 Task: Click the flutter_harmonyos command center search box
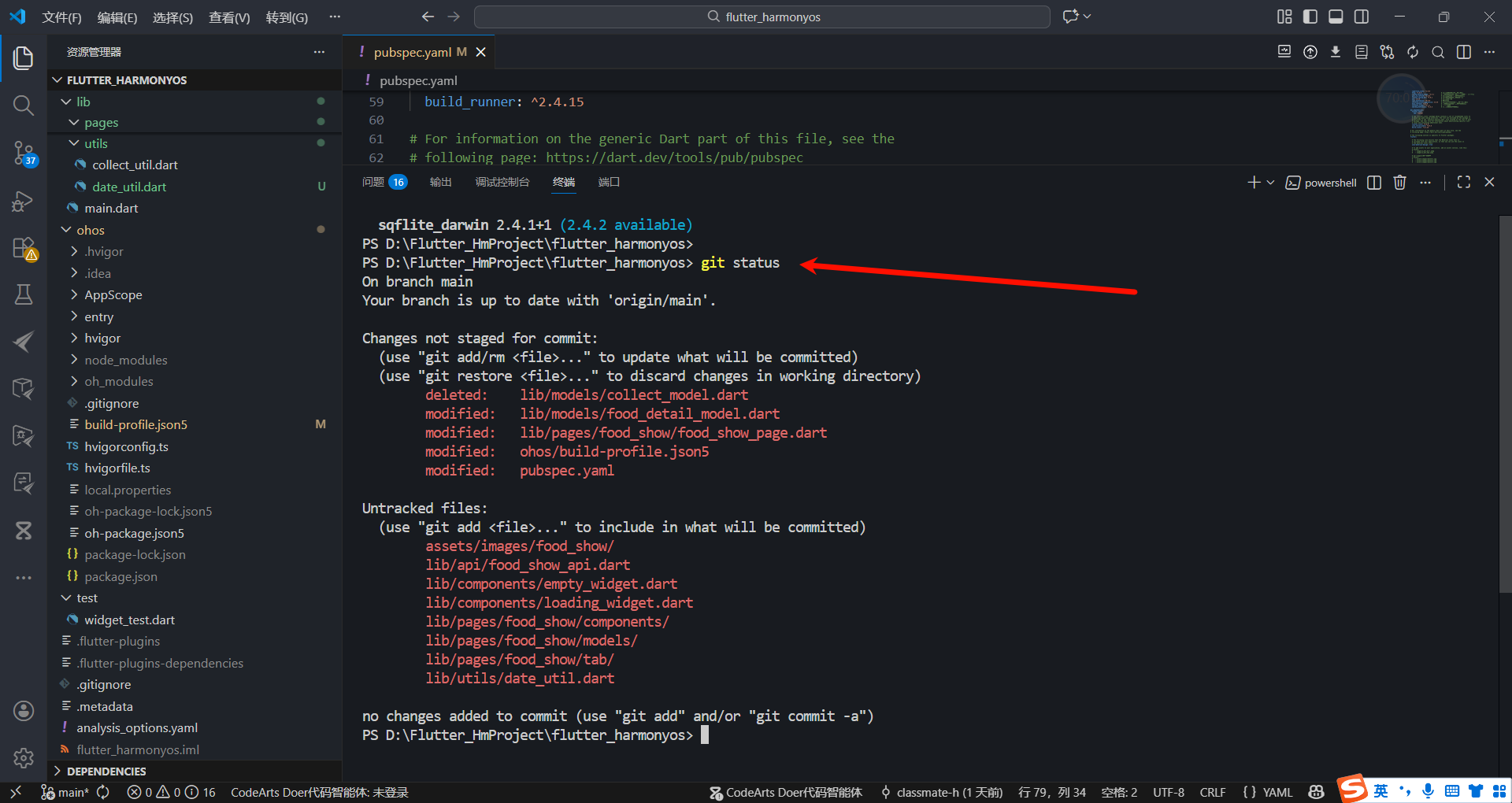pos(762,17)
